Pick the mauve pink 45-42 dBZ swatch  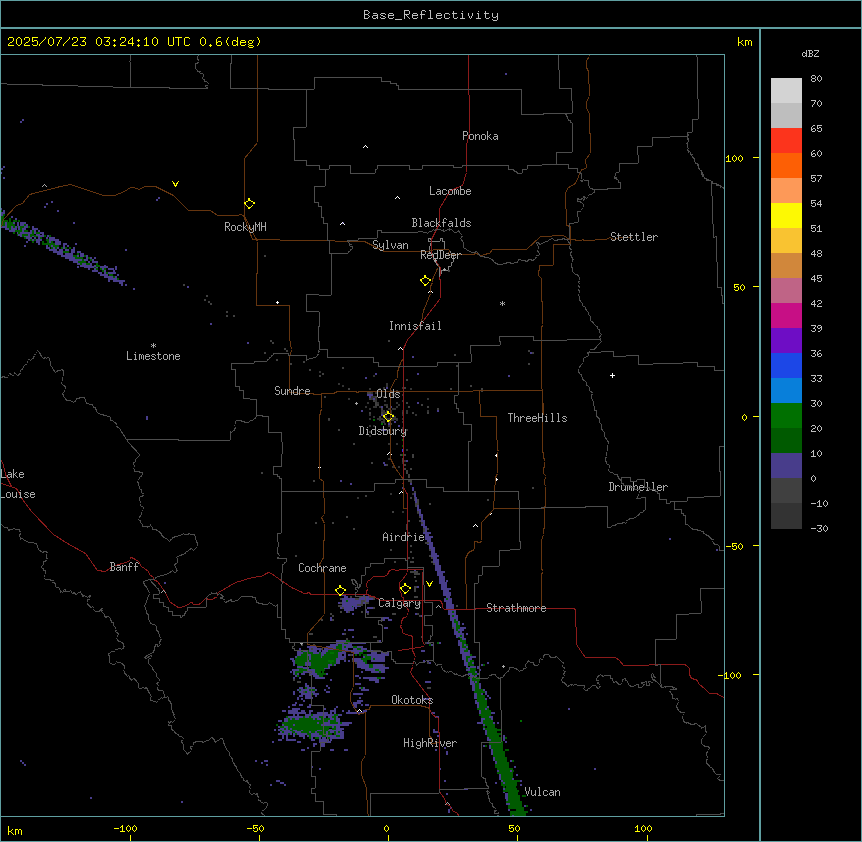pos(786,291)
